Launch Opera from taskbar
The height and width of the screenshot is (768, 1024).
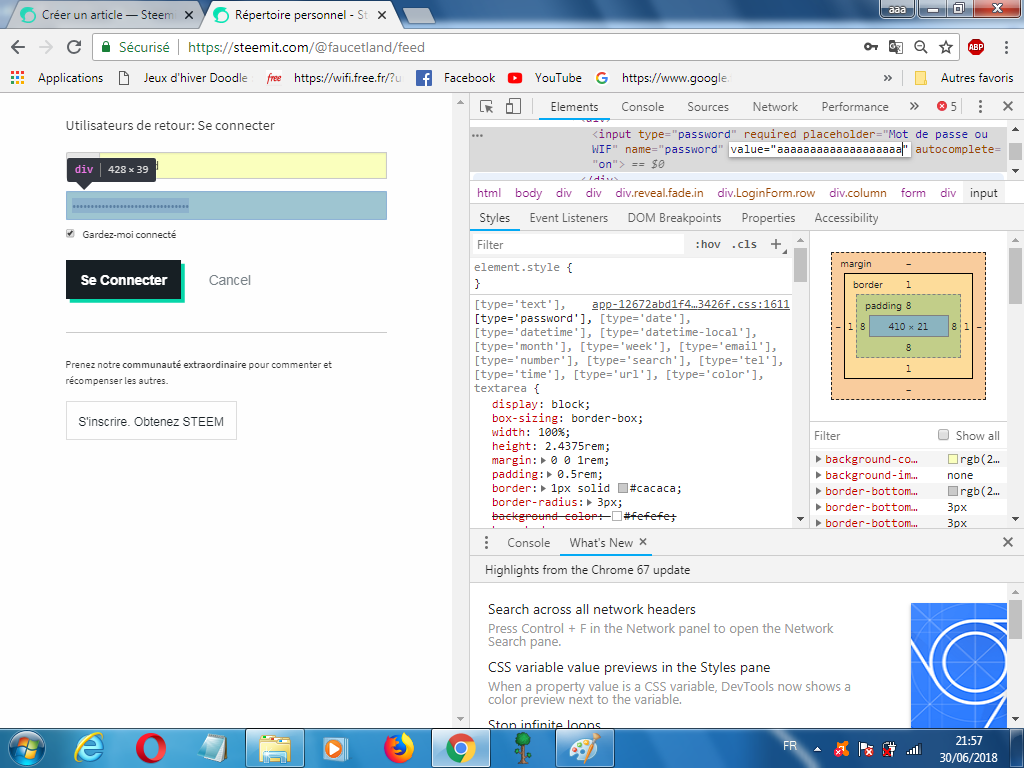pyautogui.click(x=150, y=748)
